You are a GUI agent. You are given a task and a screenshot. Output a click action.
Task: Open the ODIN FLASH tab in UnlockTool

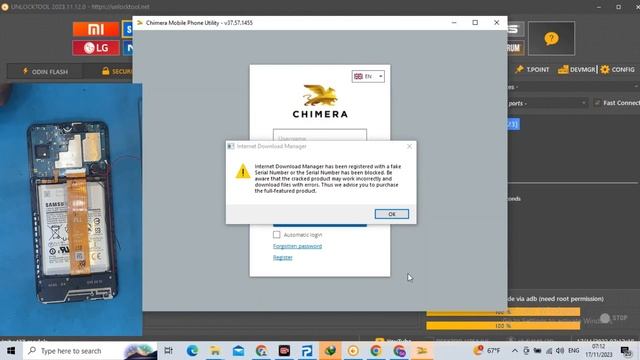coord(45,71)
